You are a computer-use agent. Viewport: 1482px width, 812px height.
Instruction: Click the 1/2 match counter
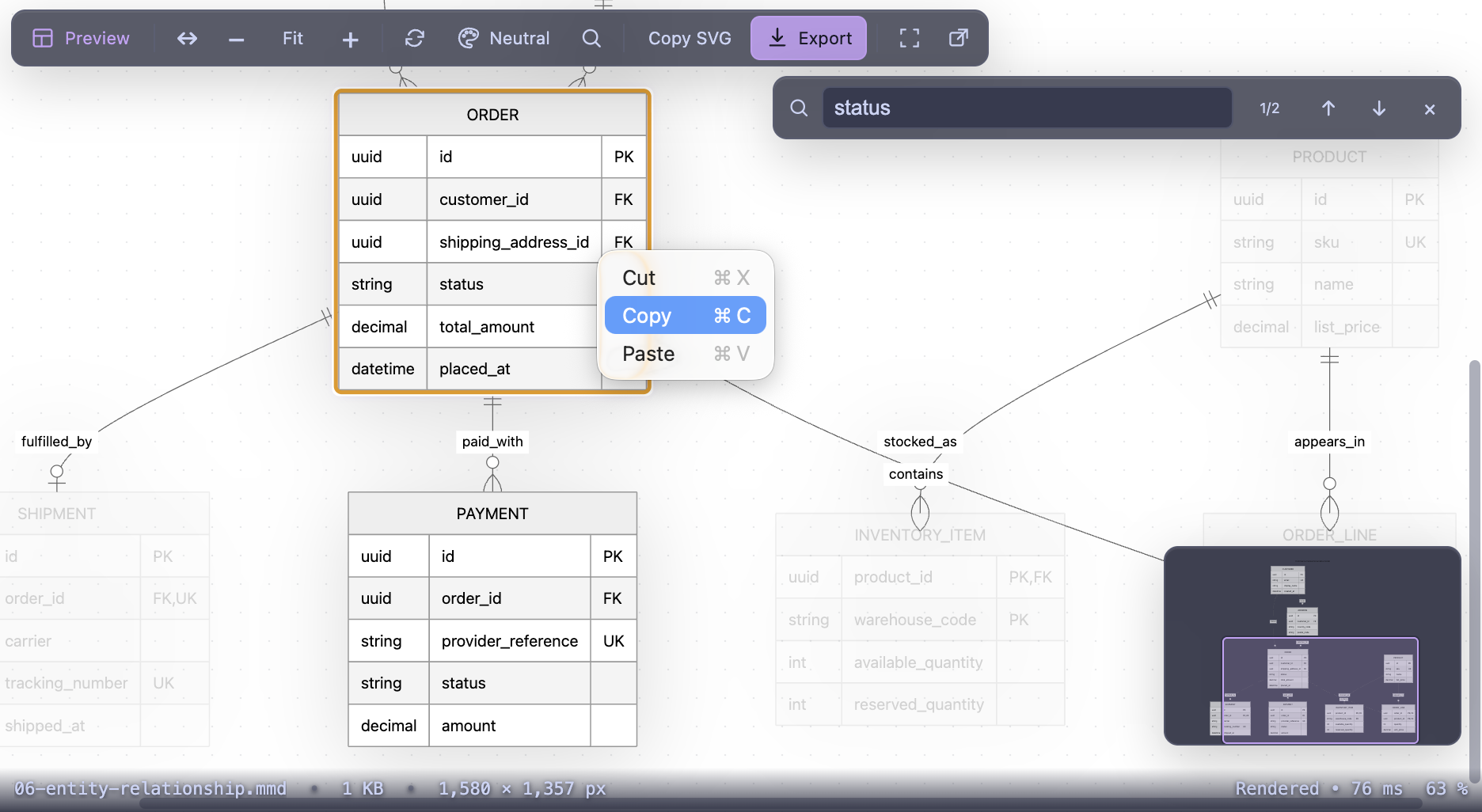pos(1269,108)
